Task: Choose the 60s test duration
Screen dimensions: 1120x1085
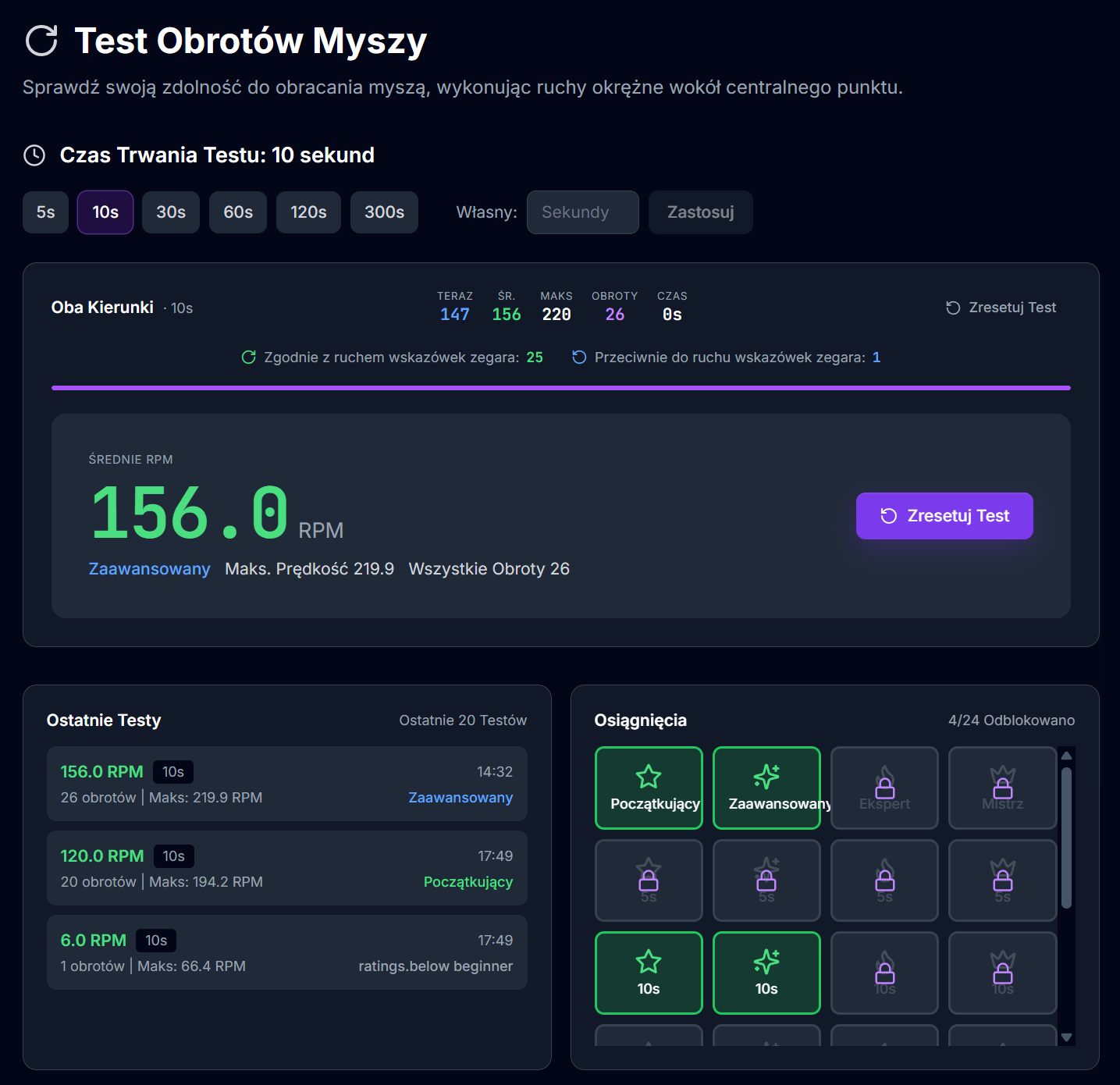Action: (238, 212)
